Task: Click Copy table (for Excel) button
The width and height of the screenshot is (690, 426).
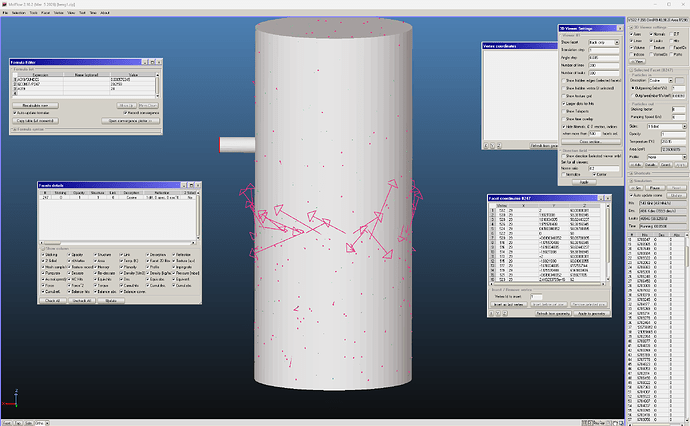Action: 35,121
